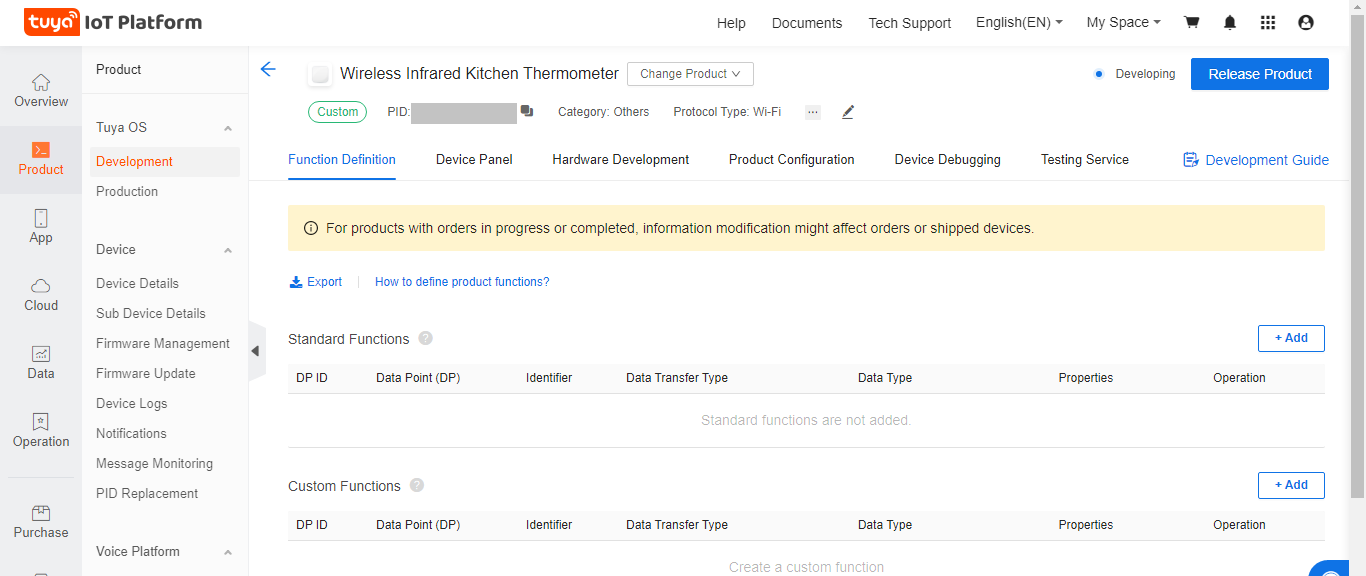The height and width of the screenshot is (576, 1366).
Task: Expand the English(EN) language dropdown
Action: click(x=1019, y=22)
